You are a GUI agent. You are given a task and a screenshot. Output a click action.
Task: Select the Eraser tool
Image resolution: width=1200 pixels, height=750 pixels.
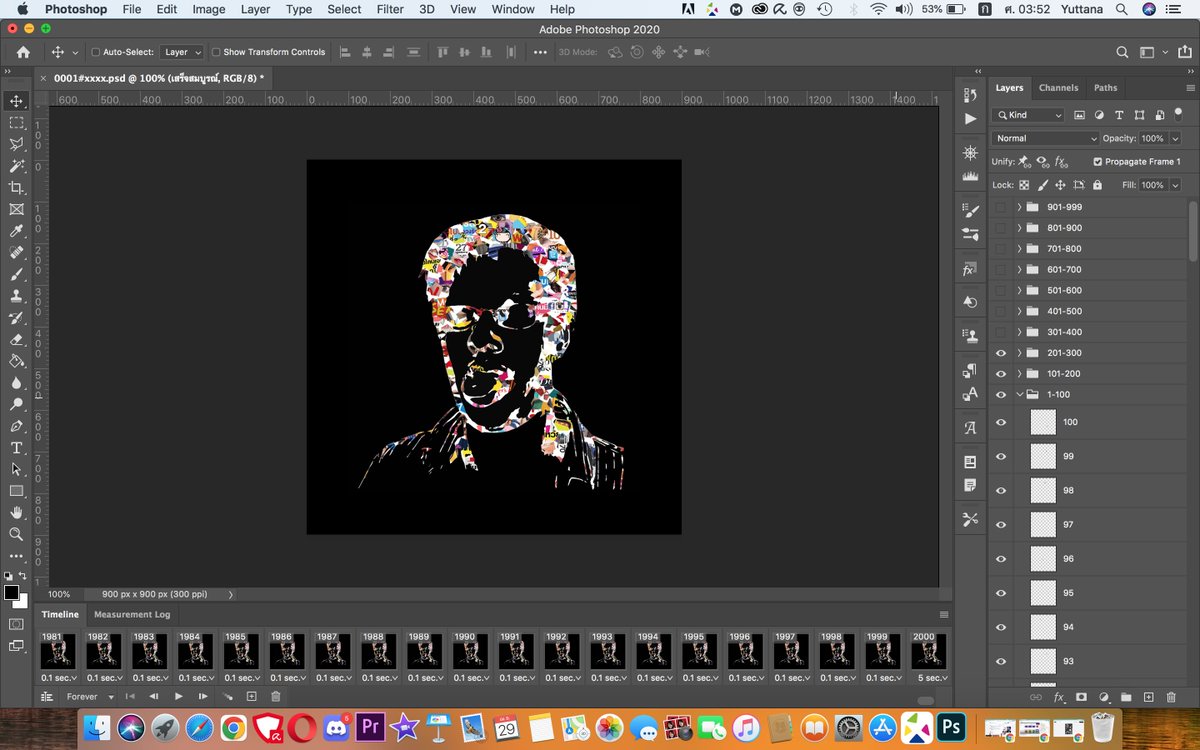(16, 339)
